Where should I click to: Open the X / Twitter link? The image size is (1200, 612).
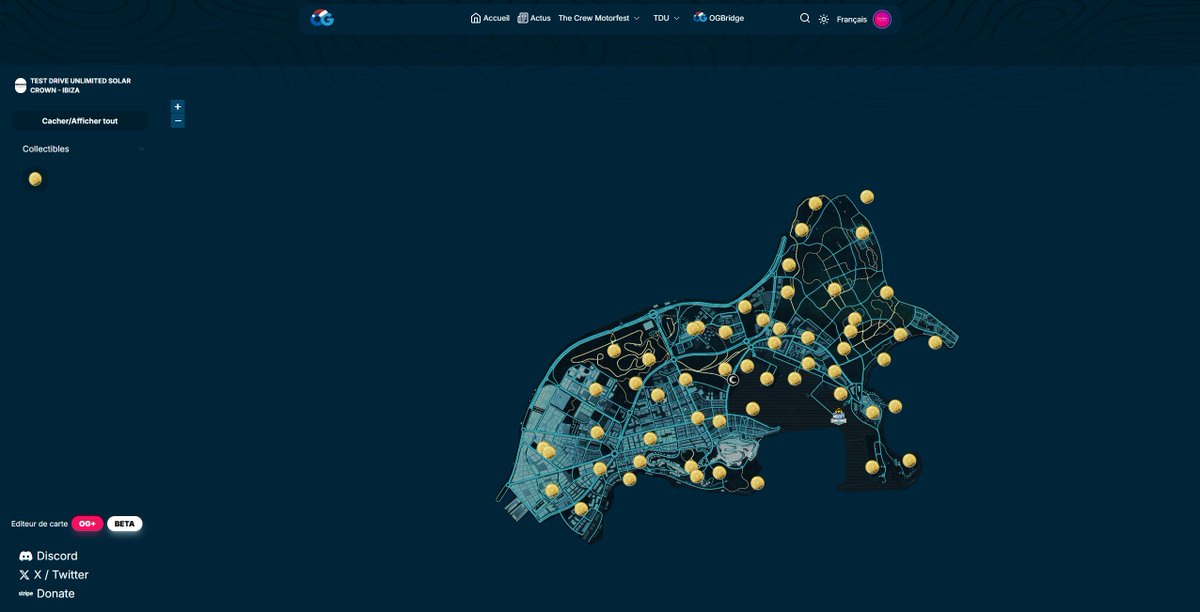(61, 575)
